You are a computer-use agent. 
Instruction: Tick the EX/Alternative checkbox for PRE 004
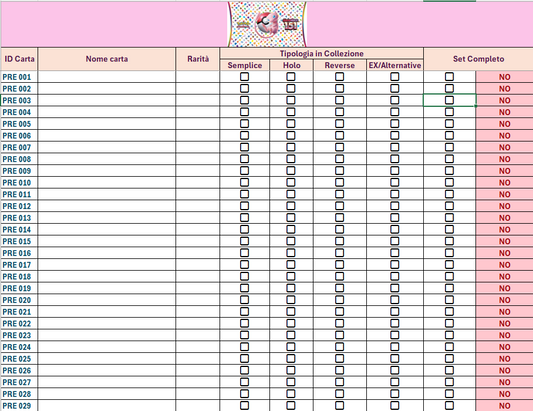pyautogui.click(x=395, y=112)
